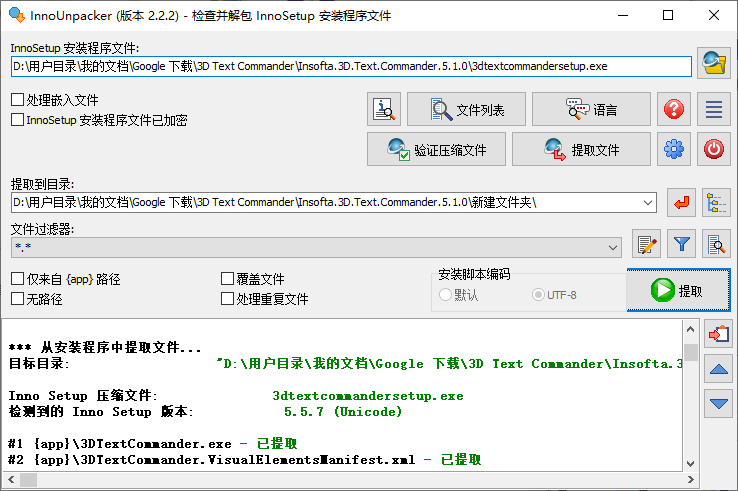The width and height of the screenshot is (738, 491).
Task: Click the log horizontal scrollbar right arrow
Action: (x=690, y=480)
